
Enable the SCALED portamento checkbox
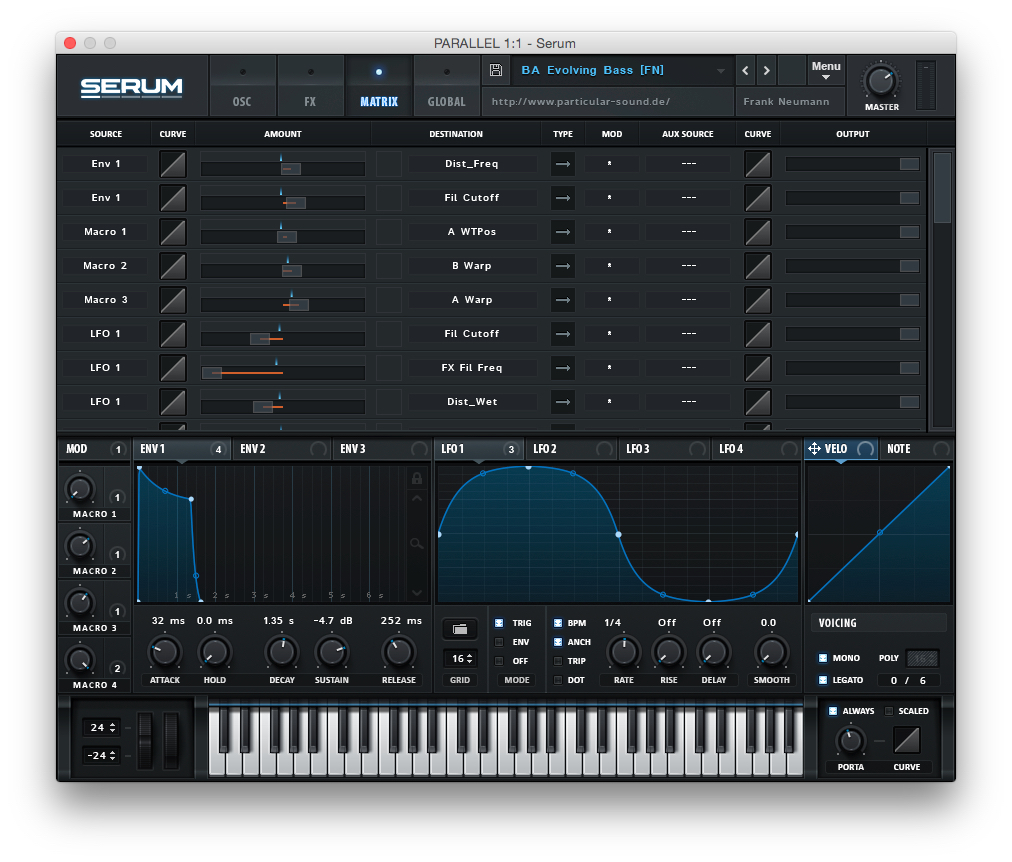[x=889, y=711]
